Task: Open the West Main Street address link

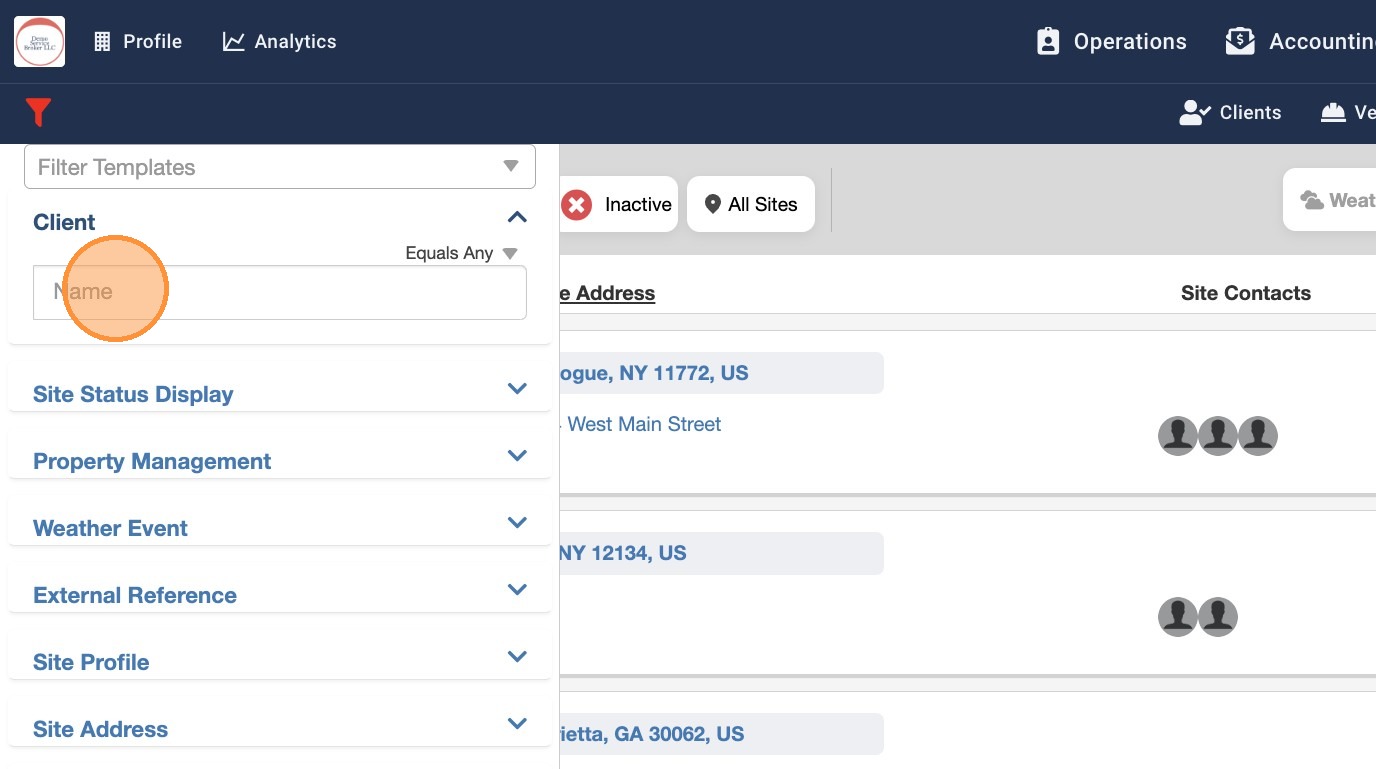Action: click(x=642, y=424)
